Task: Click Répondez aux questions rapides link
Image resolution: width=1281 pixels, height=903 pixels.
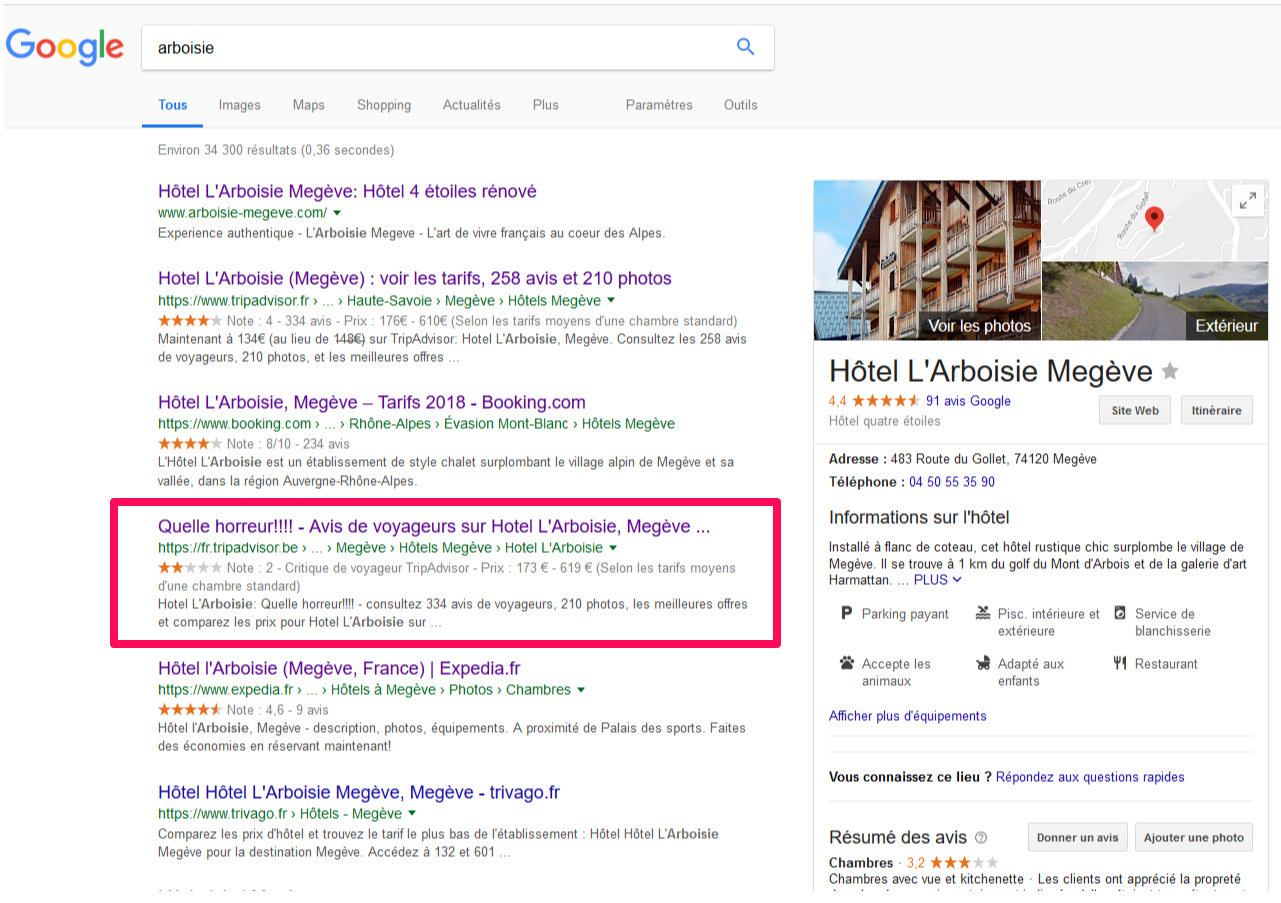Action: point(1090,777)
